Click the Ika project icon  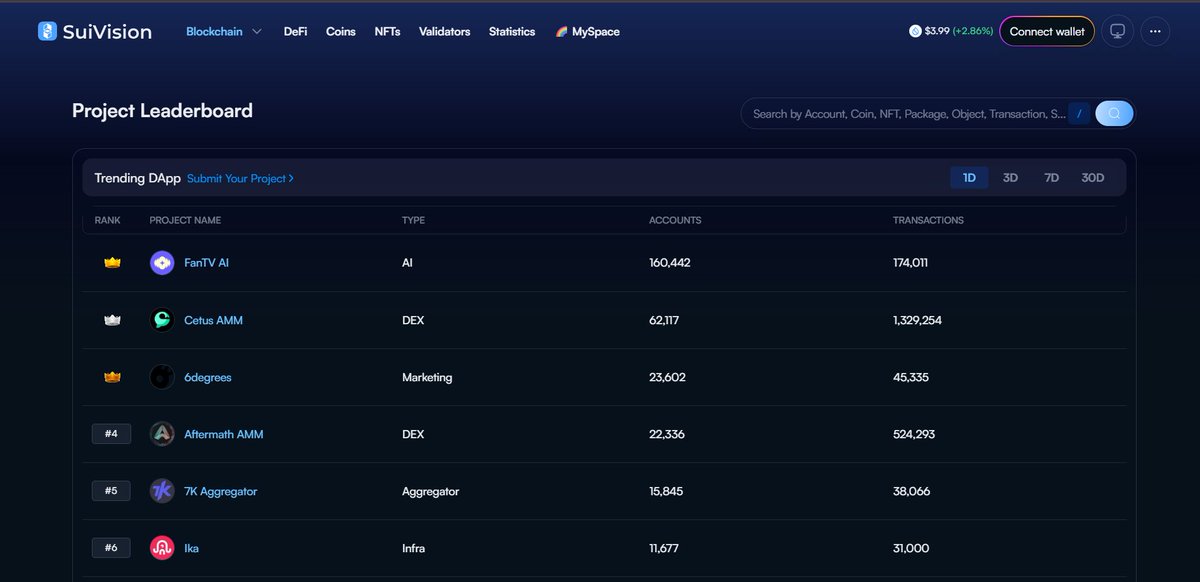(x=162, y=548)
